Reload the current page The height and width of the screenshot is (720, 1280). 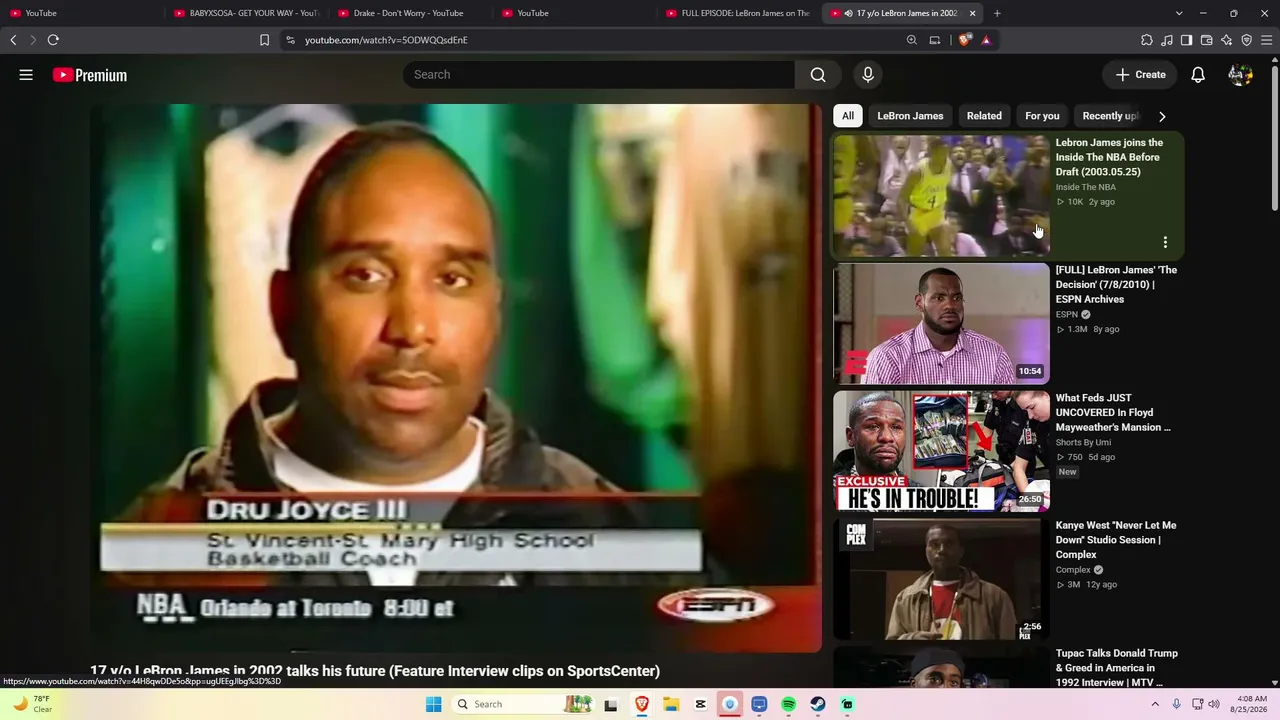click(x=53, y=40)
